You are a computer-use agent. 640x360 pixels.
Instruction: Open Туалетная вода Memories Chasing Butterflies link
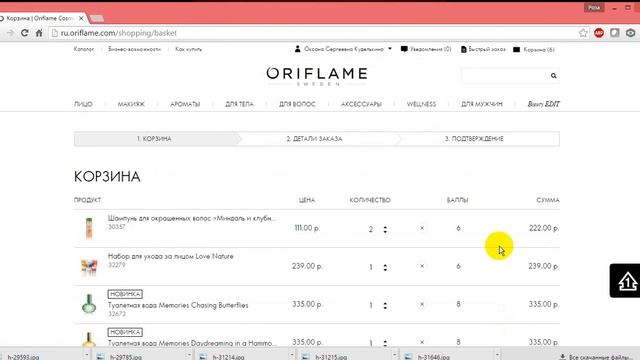click(x=178, y=305)
